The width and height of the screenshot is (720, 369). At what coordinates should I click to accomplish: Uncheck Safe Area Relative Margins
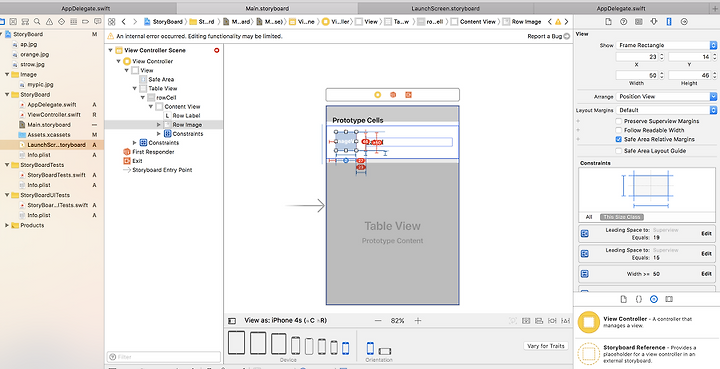[x=619, y=139]
